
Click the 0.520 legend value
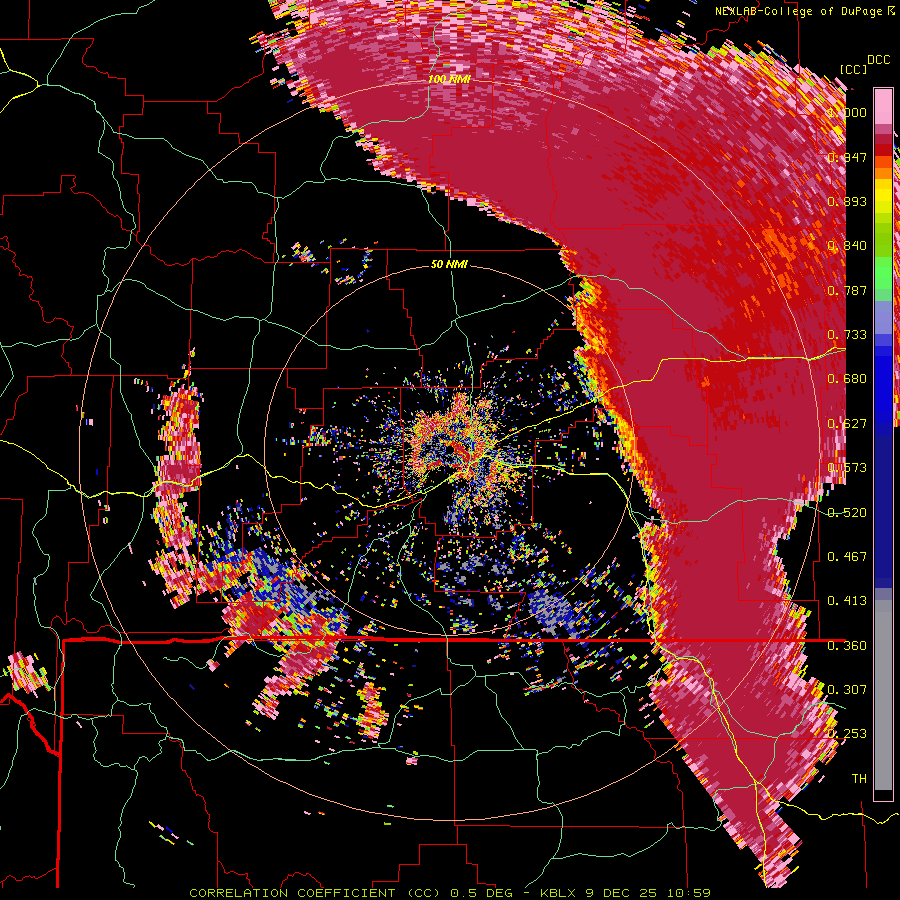[x=847, y=513]
